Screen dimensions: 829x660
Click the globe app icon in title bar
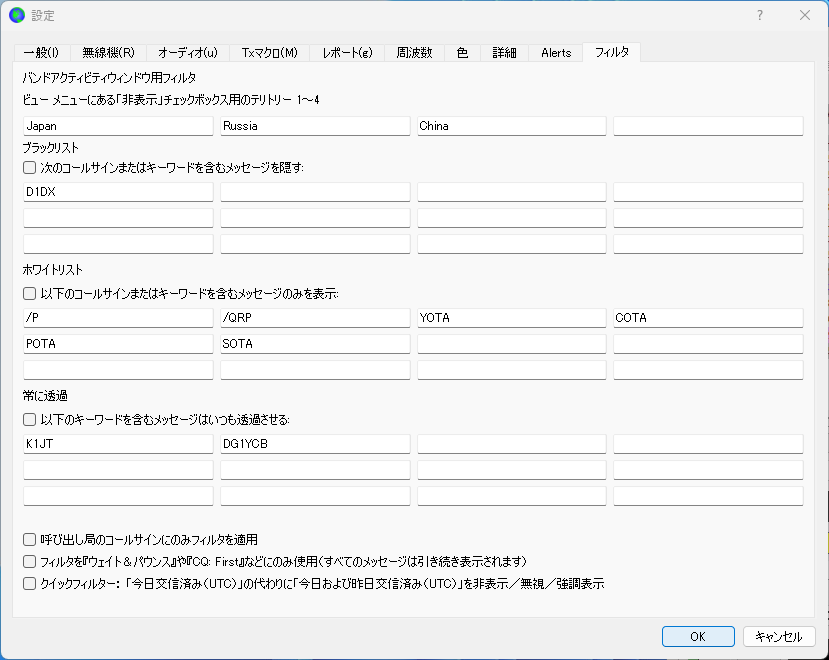pyautogui.click(x=17, y=15)
